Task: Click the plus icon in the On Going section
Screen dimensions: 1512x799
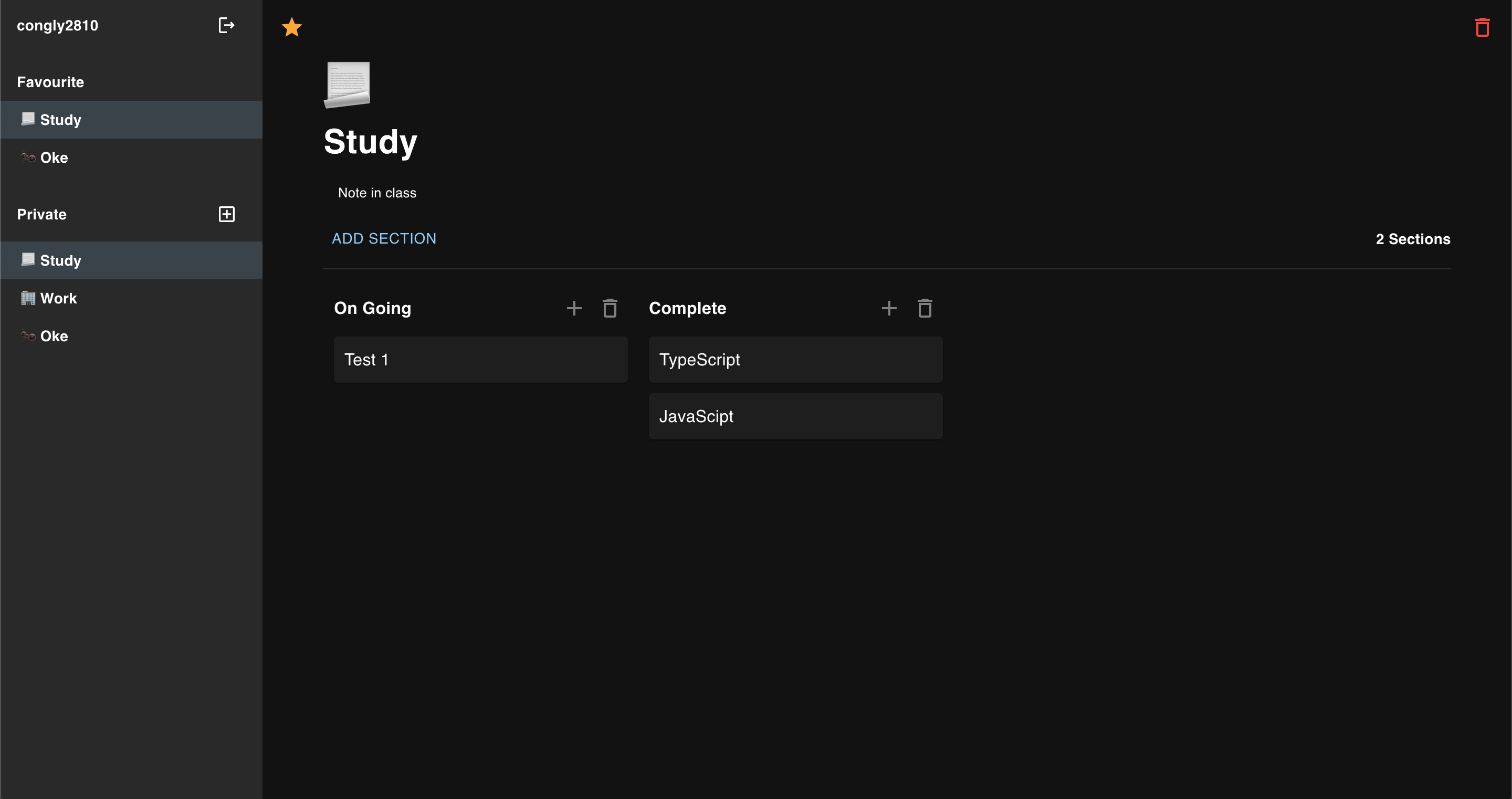Action: (574, 308)
